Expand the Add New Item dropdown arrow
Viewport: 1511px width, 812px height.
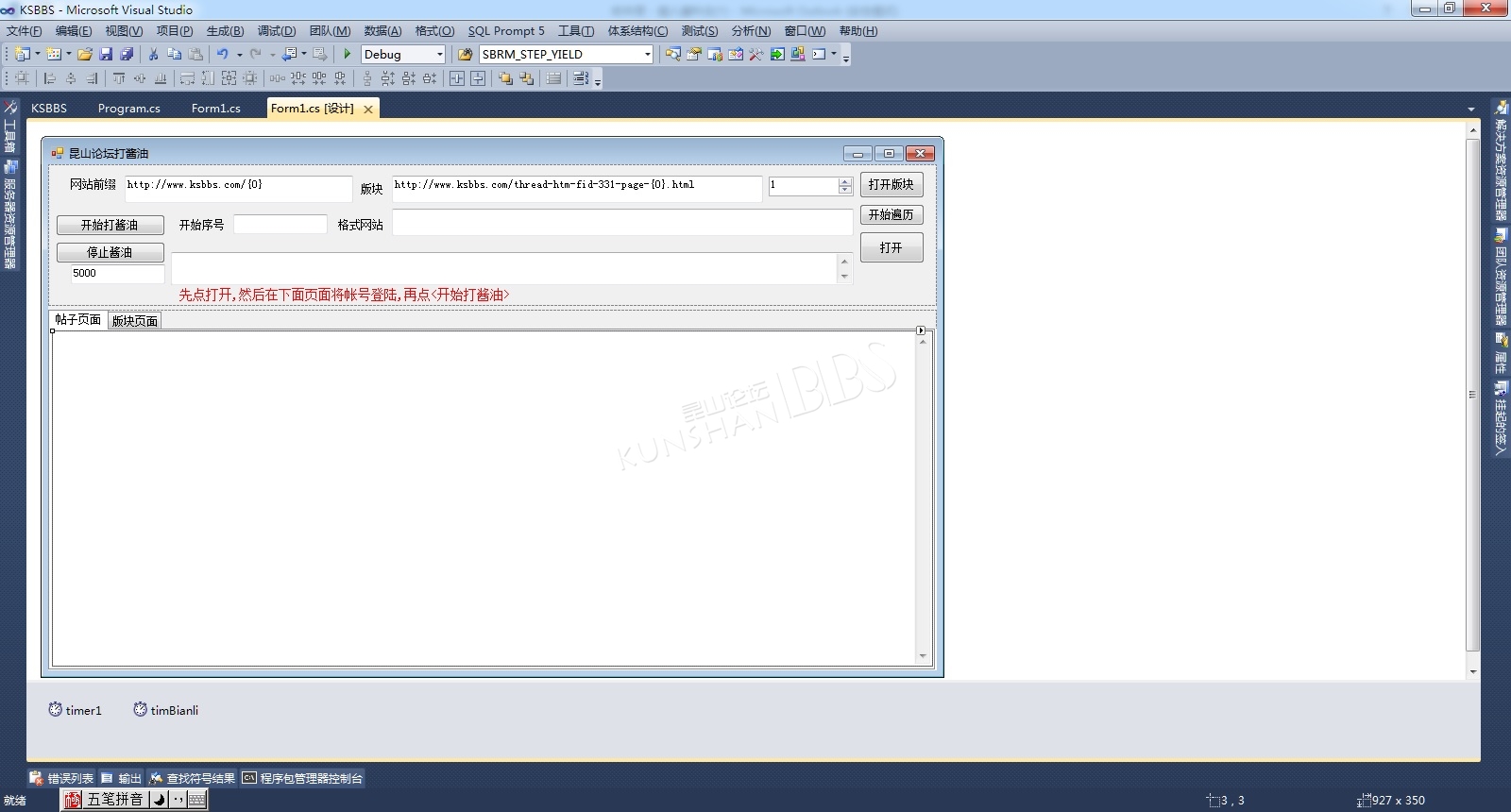point(69,54)
